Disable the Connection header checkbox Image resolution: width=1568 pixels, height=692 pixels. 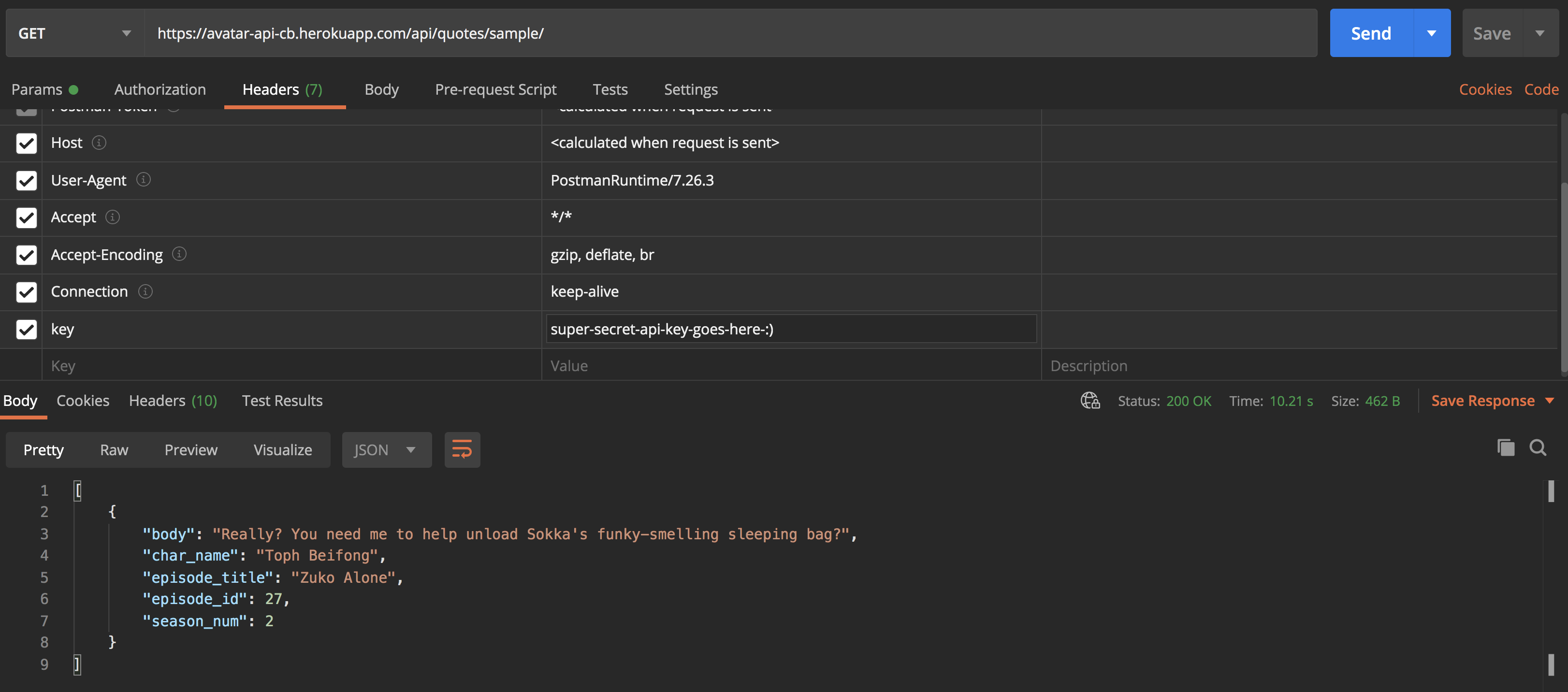[x=26, y=290]
